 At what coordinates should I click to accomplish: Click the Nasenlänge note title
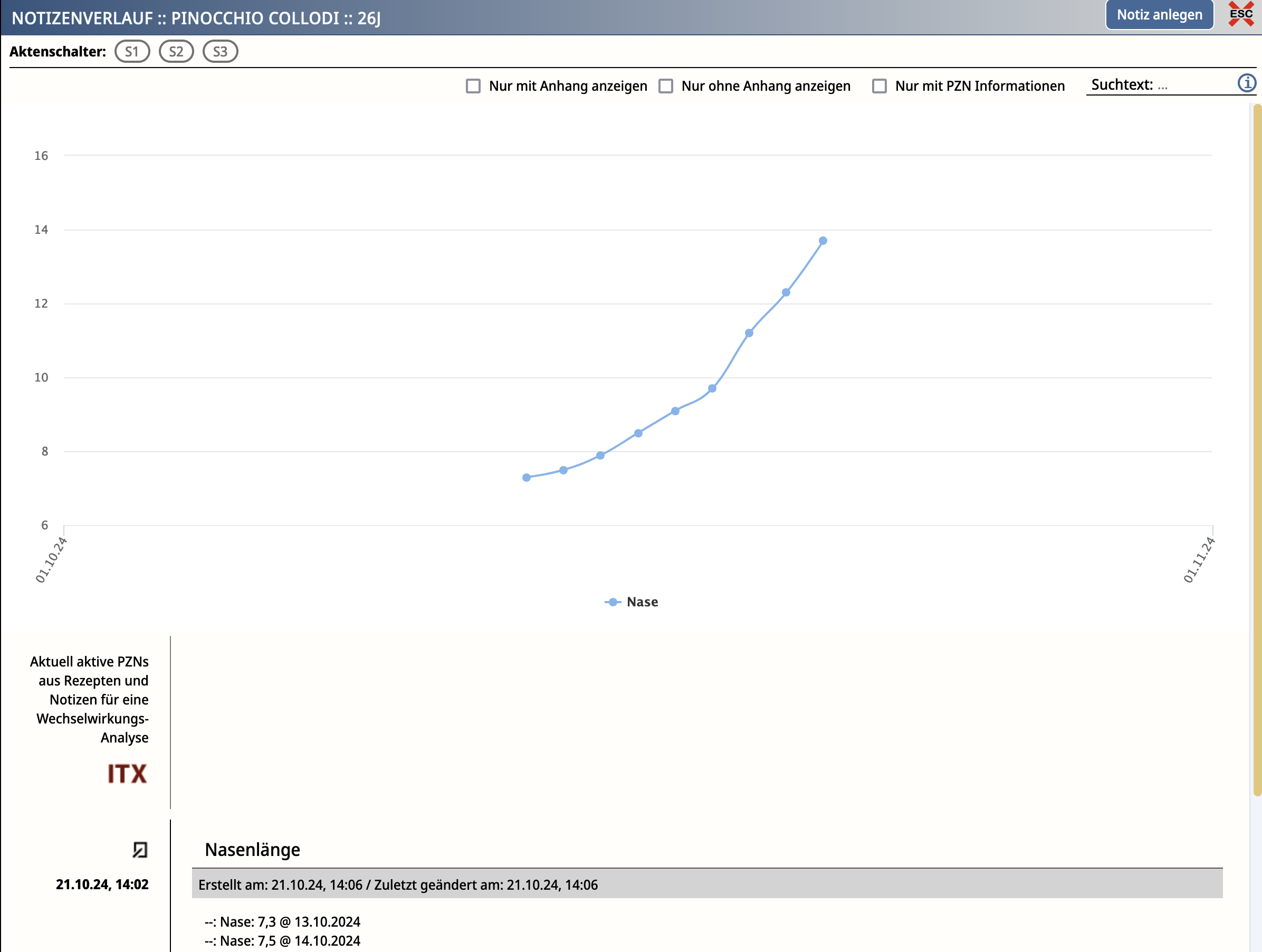click(x=252, y=850)
